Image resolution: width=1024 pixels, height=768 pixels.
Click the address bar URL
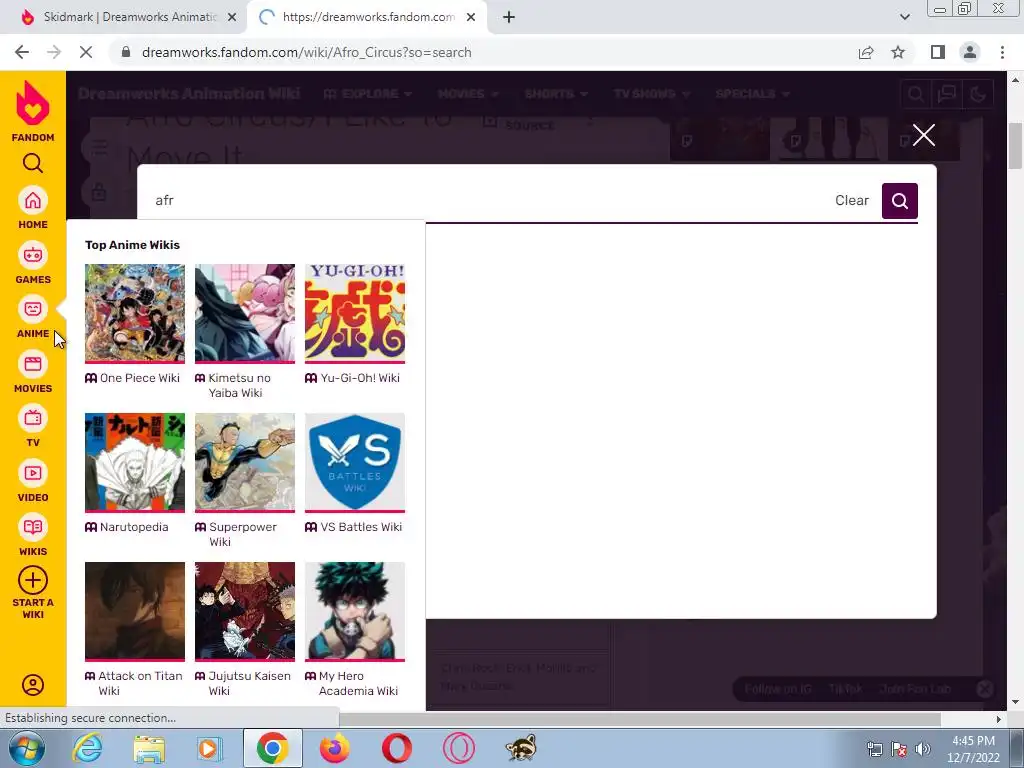306,52
